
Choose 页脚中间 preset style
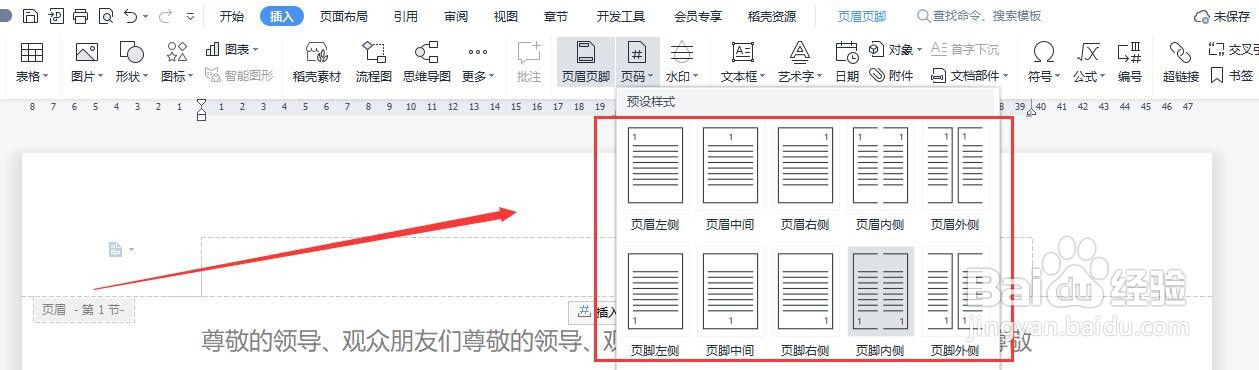(x=730, y=304)
